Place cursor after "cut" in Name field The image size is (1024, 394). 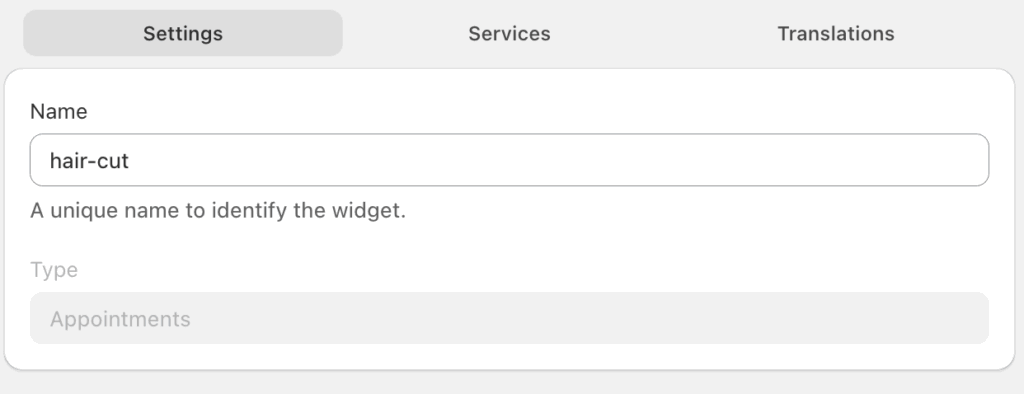[130, 161]
